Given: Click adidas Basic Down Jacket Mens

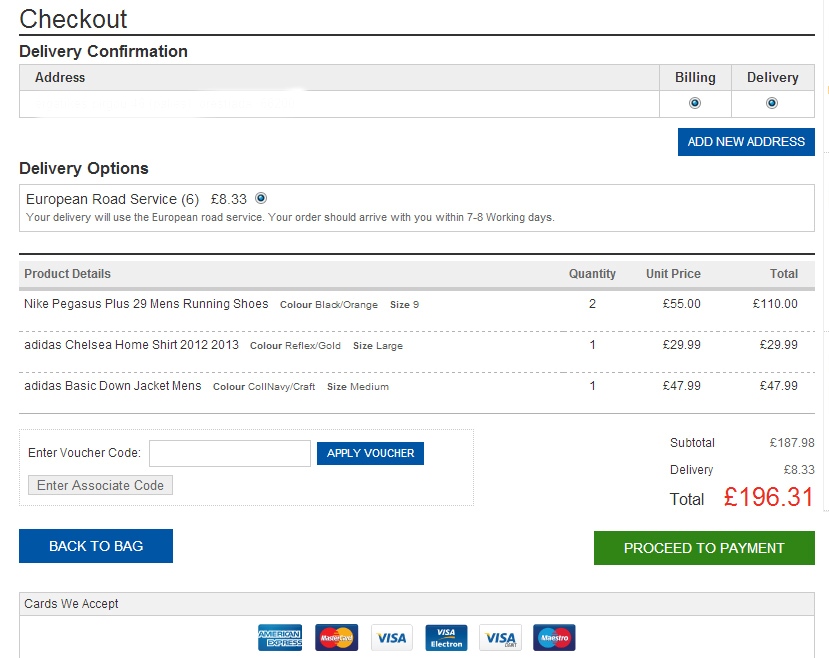Looking at the screenshot, I should pyautogui.click(x=113, y=386).
